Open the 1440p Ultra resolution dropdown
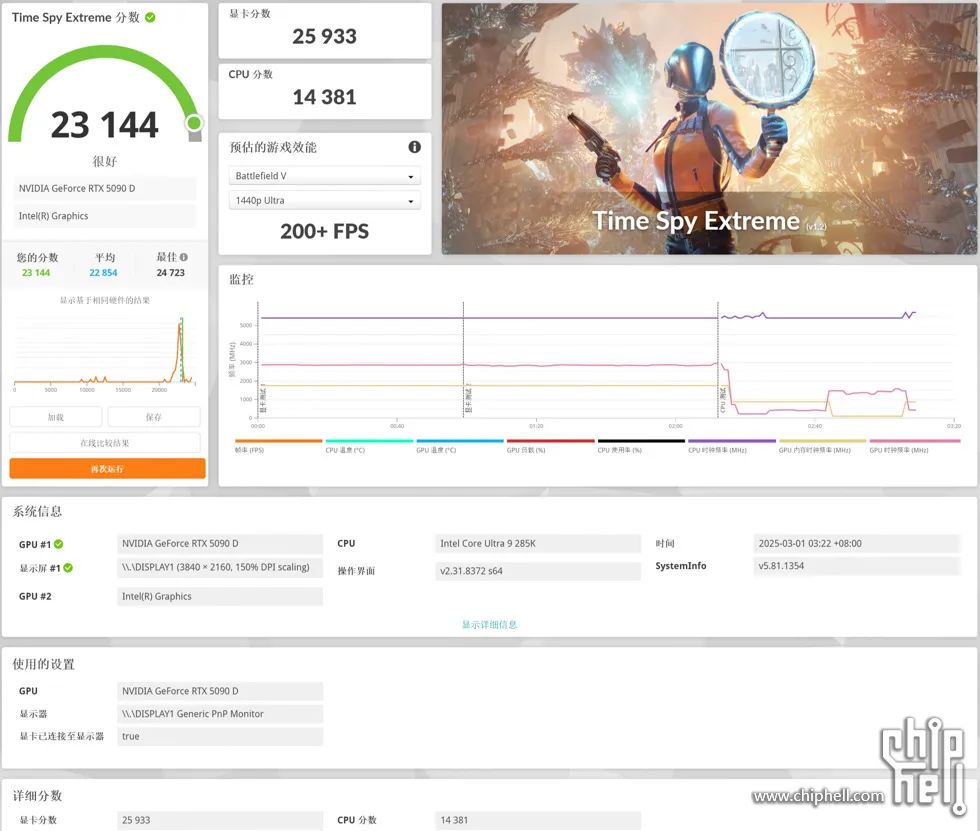The height and width of the screenshot is (831, 980). pos(324,201)
